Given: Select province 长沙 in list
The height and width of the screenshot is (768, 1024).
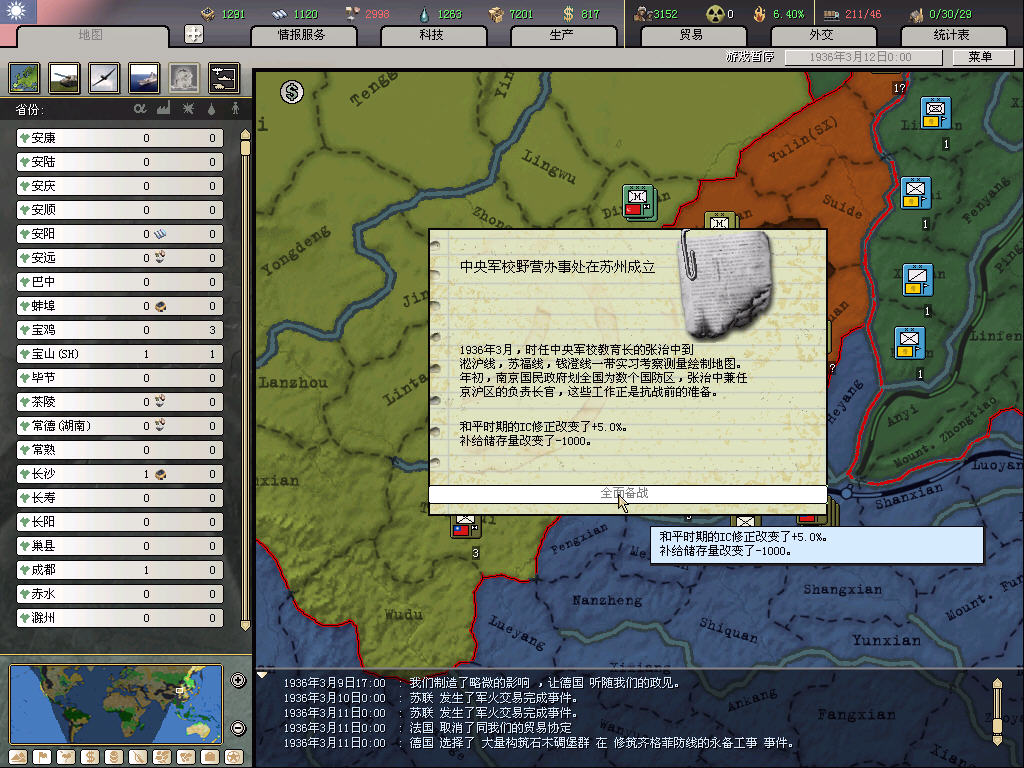Looking at the screenshot, I should coord(120,474).
